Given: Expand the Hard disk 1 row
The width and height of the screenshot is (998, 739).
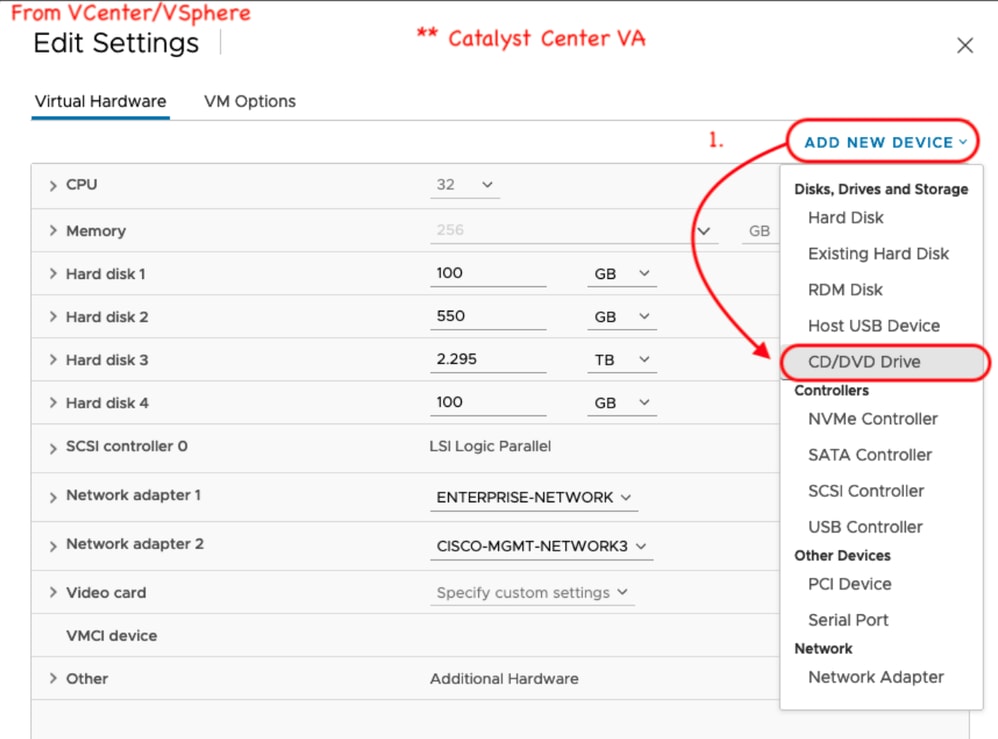Looking at the screenshot, I should click(x=53, y=274).
